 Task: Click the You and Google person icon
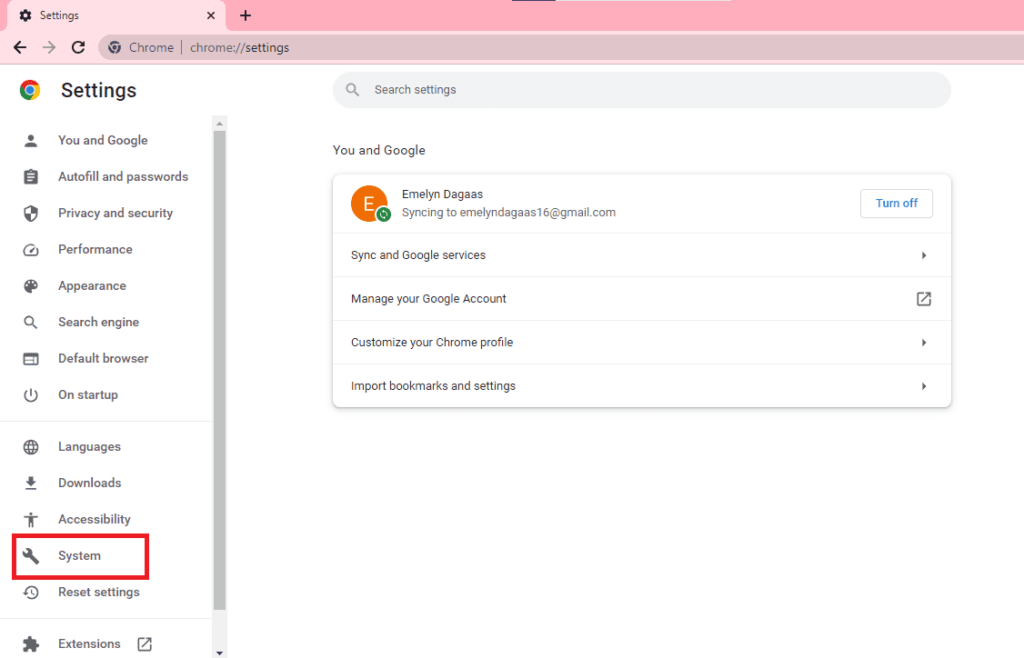coord(31,140)
